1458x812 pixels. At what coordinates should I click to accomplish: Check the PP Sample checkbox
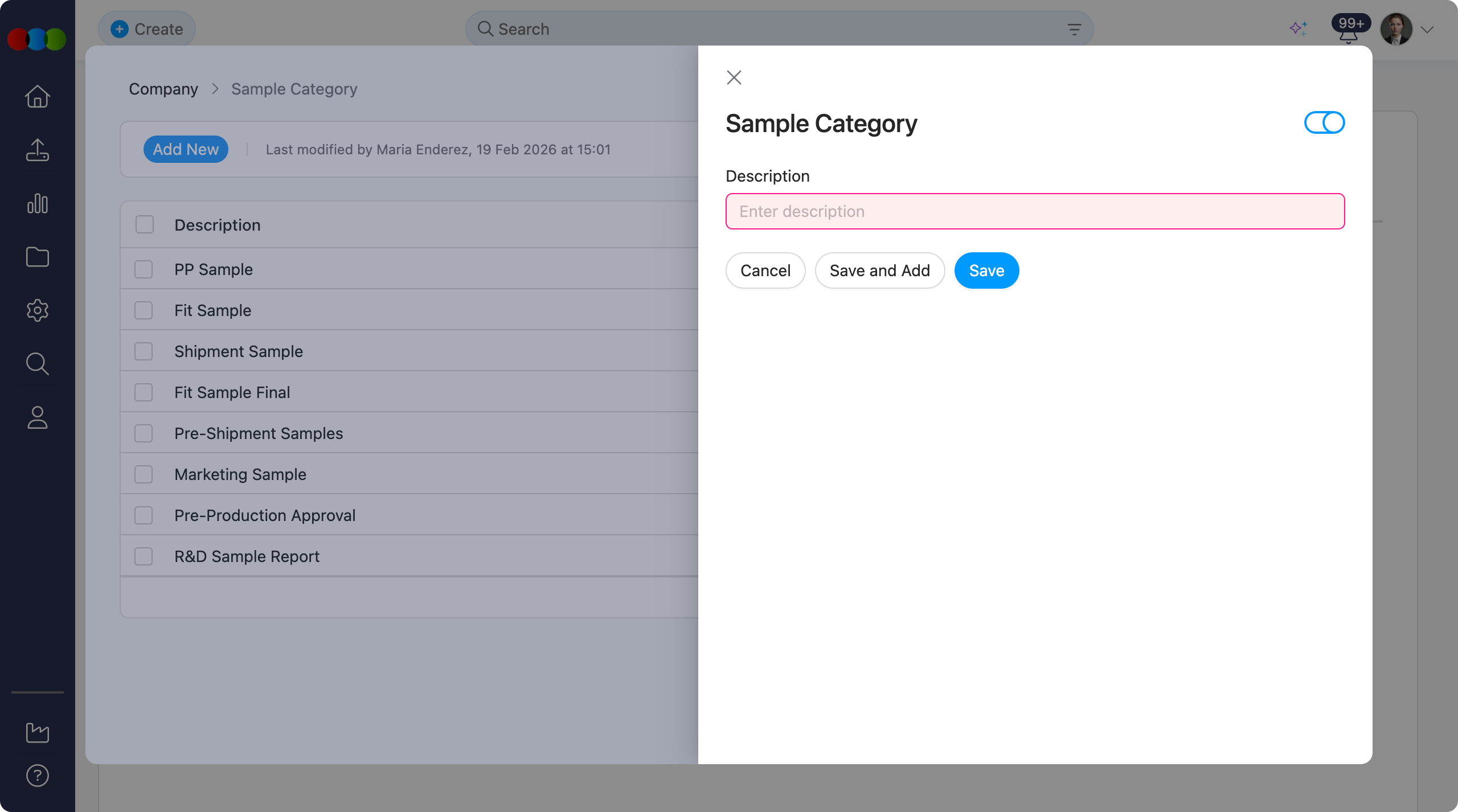[x=143, y=269]
